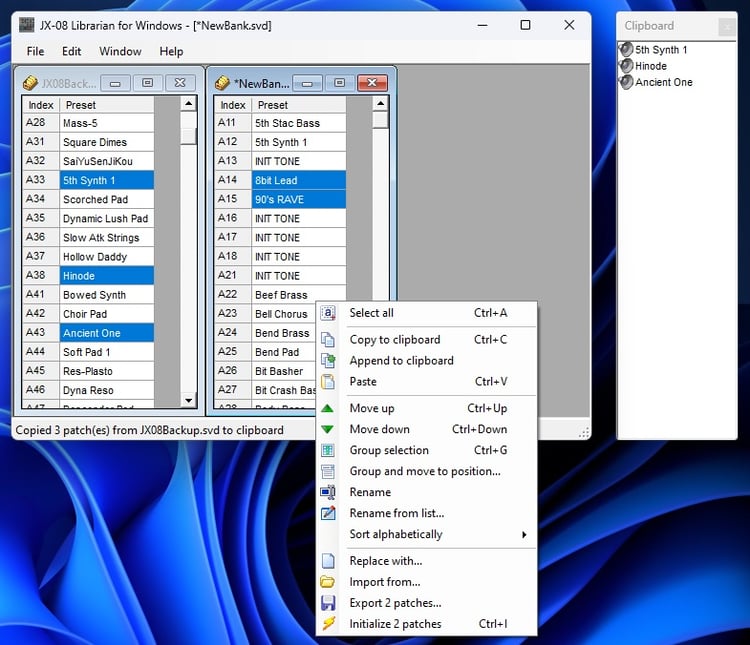Click scroll up arrow in NewBank list
This screenshot has height=645, width=750.
(380, 104)
